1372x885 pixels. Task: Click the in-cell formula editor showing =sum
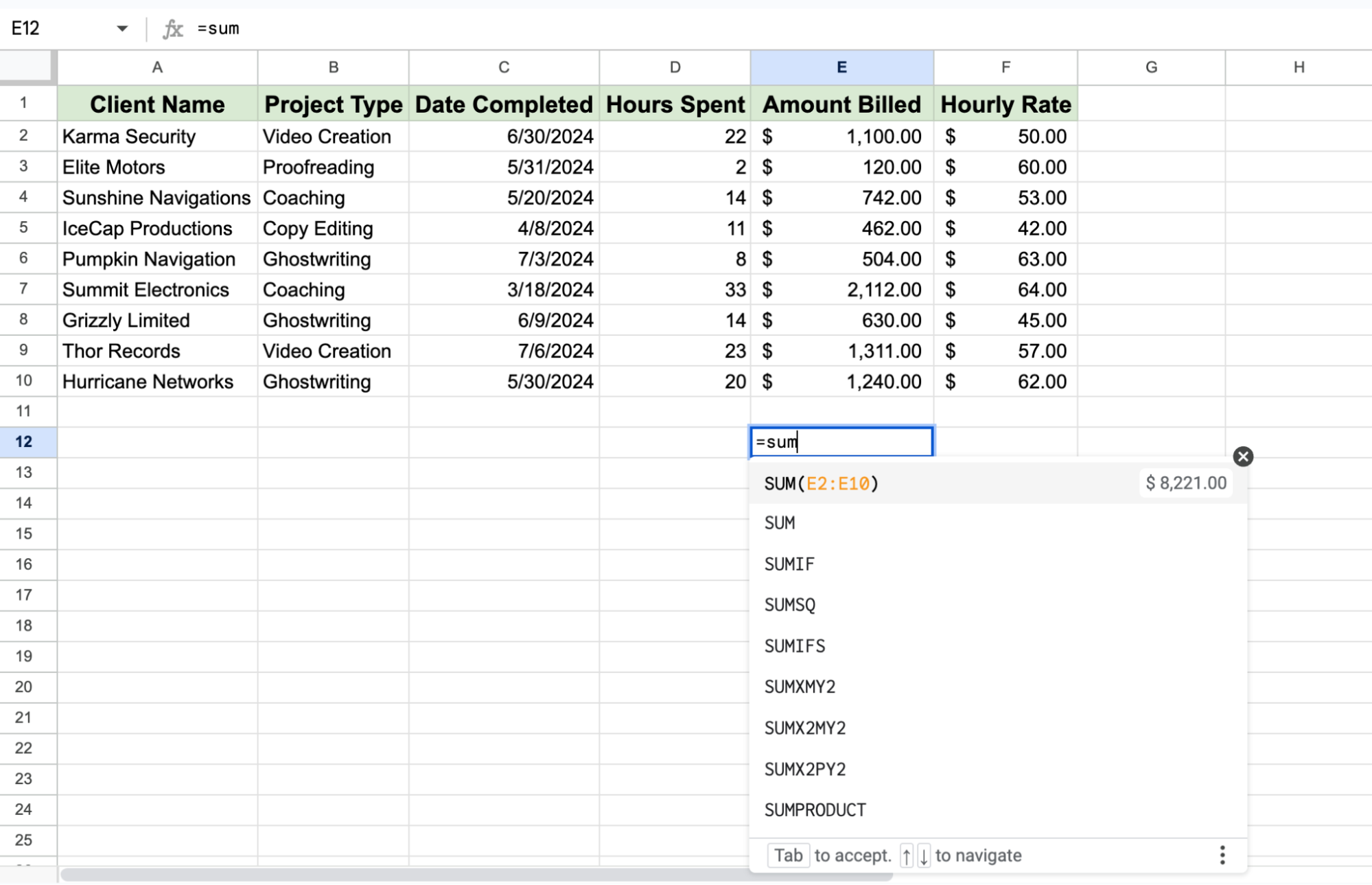[x=841, y=442]
